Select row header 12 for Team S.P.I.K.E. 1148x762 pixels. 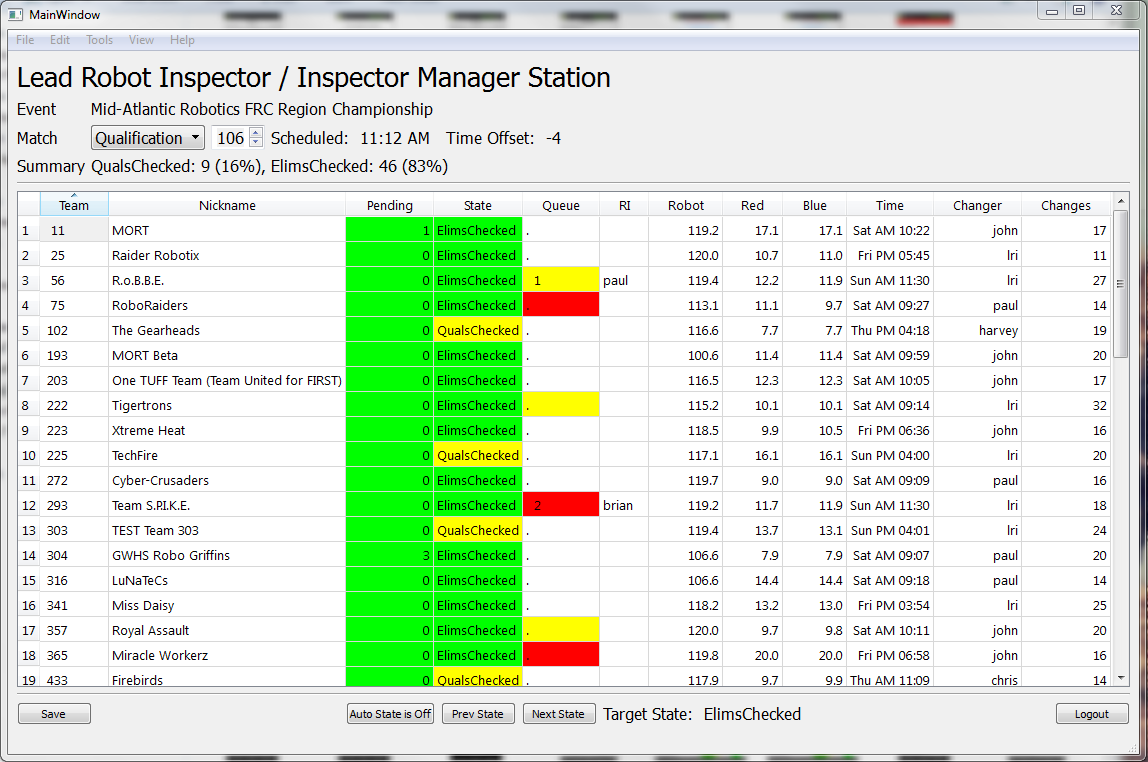[28, 505]
